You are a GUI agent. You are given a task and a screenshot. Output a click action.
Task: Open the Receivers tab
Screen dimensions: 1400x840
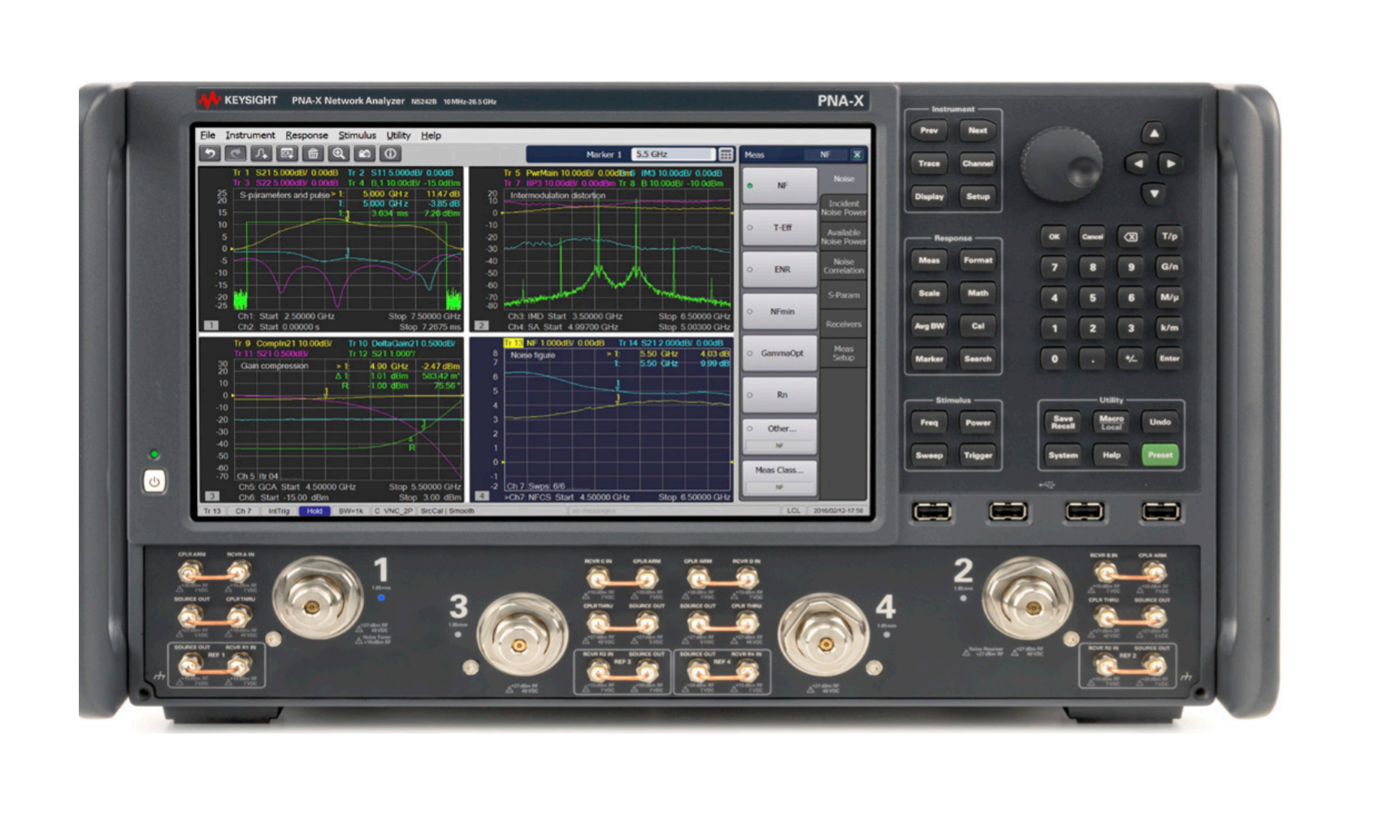click(843, 324)
